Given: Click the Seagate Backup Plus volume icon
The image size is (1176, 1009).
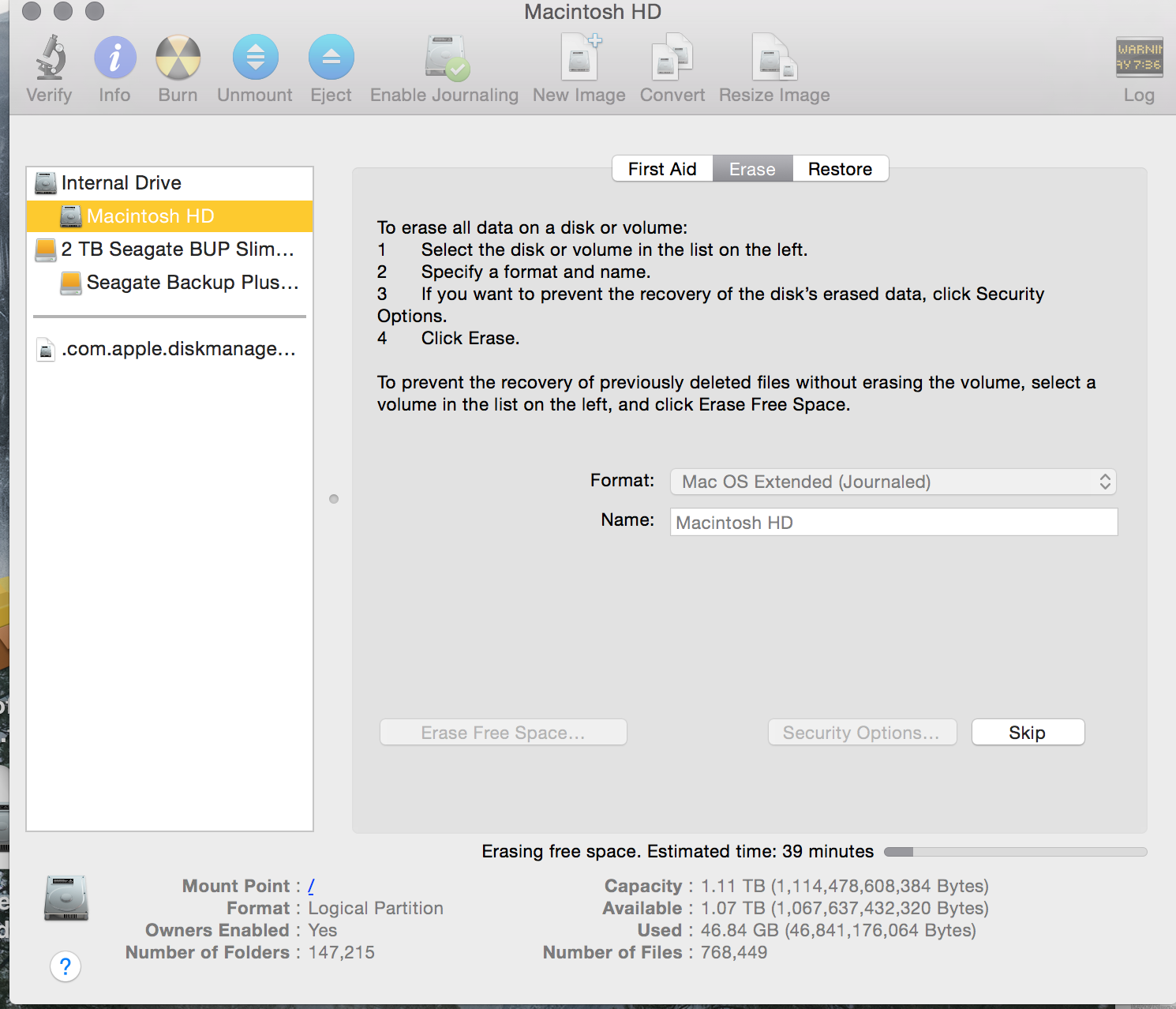Looking at the screenshot, I should (71, 283).
